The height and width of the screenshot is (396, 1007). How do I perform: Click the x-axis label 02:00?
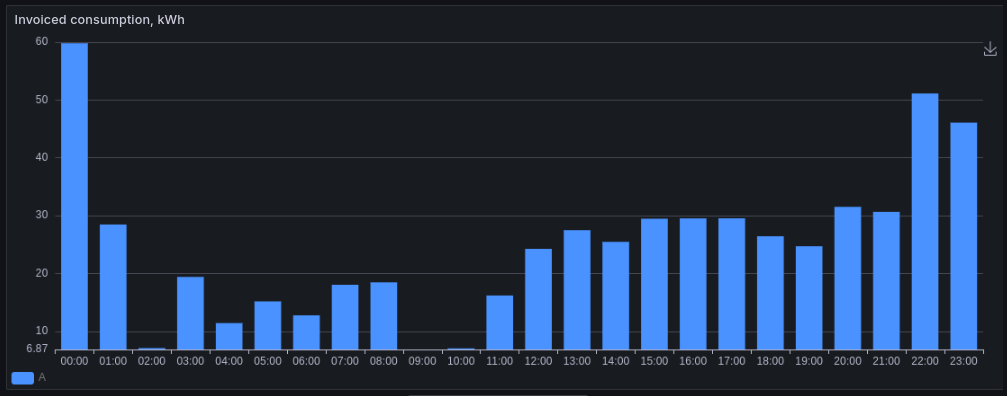(152, 361)
